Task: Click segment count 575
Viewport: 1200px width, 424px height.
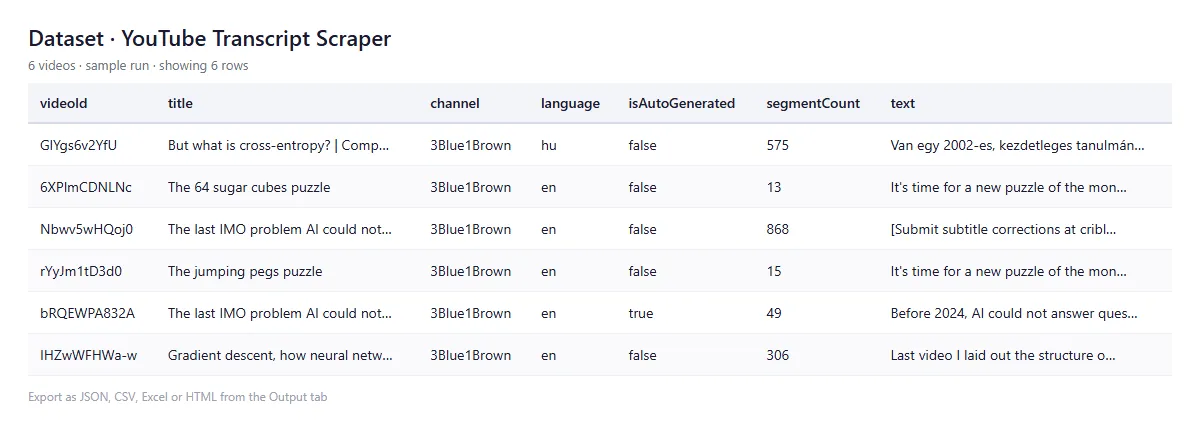Action: click(x=778, y=145)
